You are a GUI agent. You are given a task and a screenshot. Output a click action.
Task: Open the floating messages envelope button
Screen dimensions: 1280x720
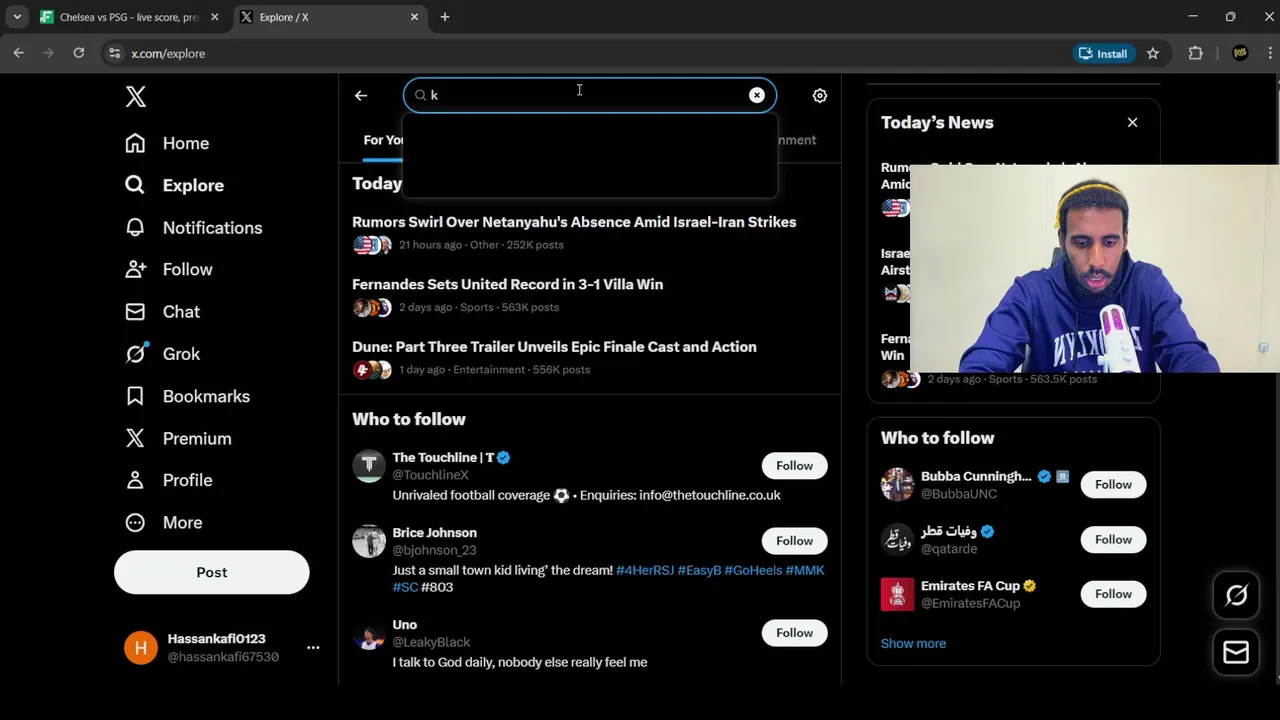pos(1236,653)
